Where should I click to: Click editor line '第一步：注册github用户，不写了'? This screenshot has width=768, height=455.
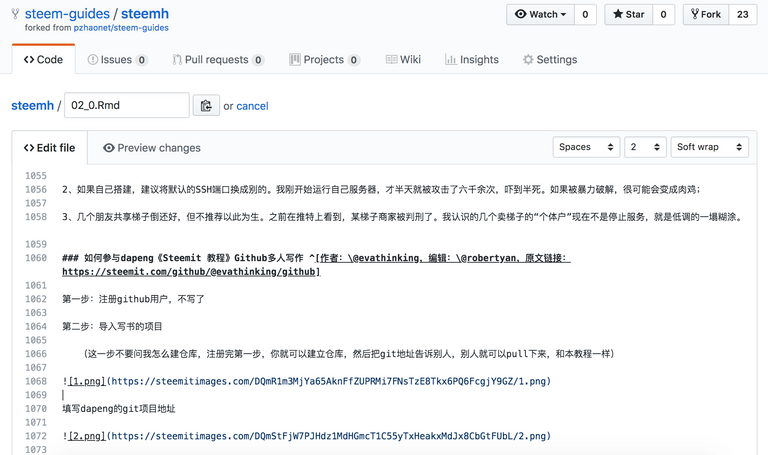pos(133,299)
